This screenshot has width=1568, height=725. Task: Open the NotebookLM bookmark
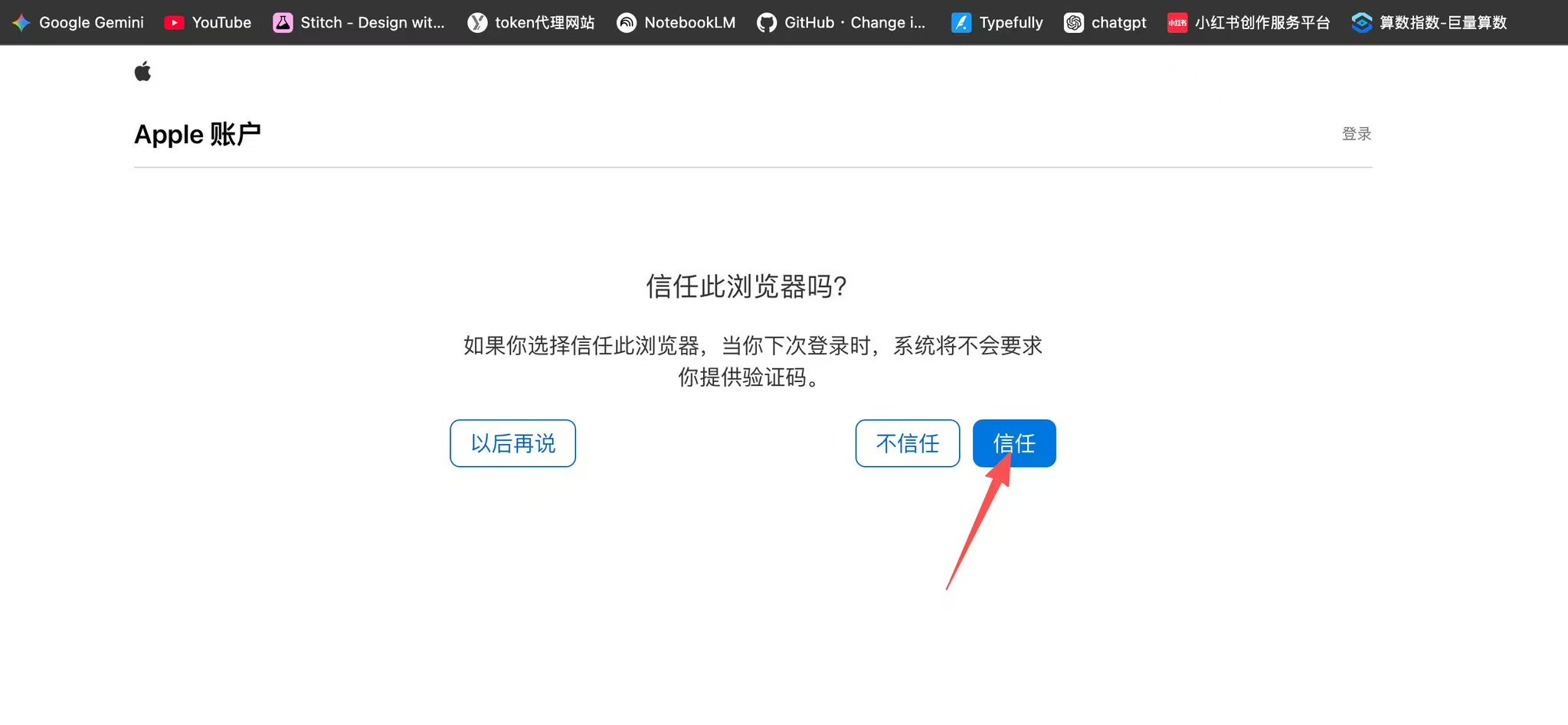[x=676, y=22]
